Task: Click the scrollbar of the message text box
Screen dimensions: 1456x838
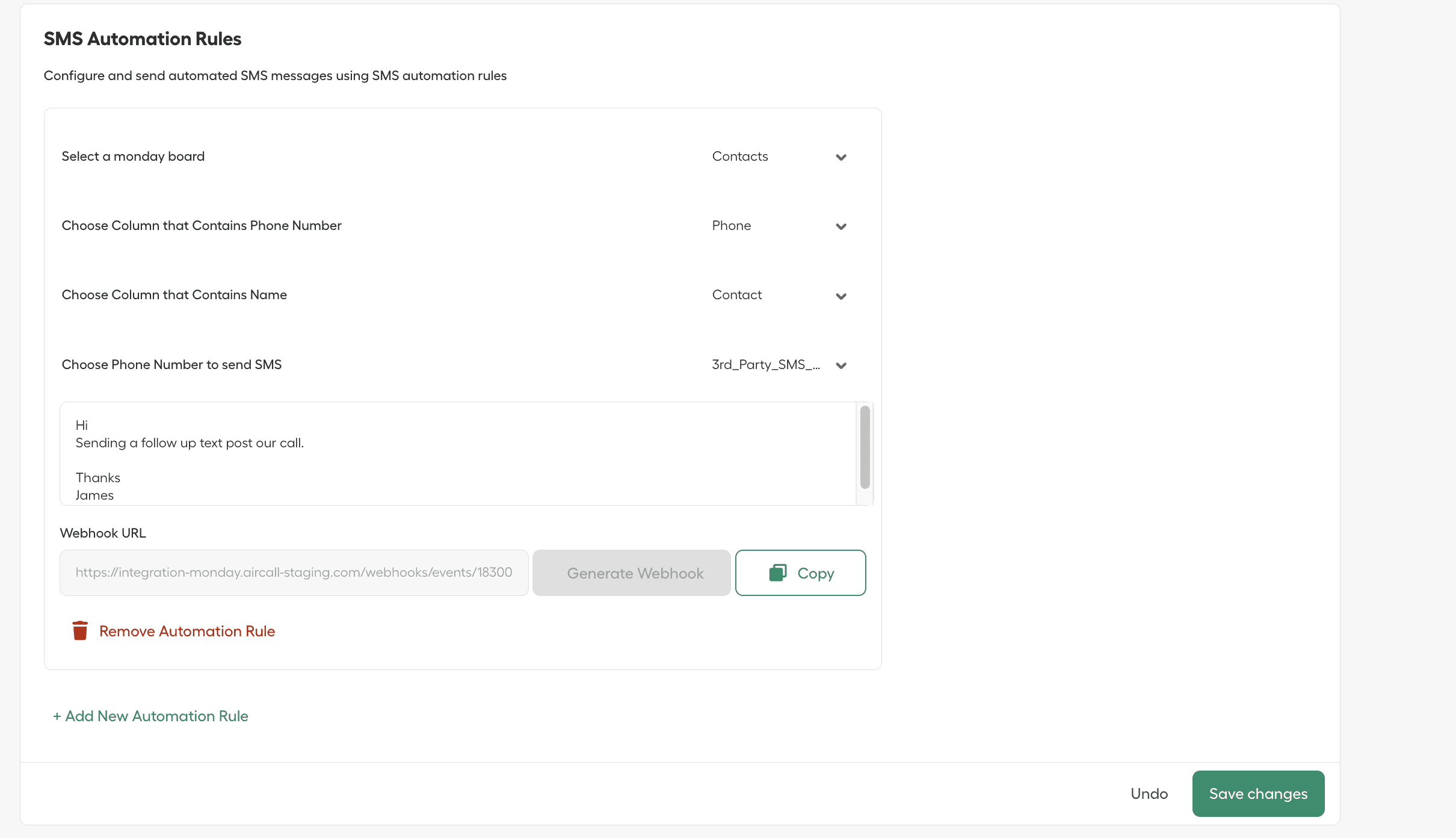Action: coord(865,448)
